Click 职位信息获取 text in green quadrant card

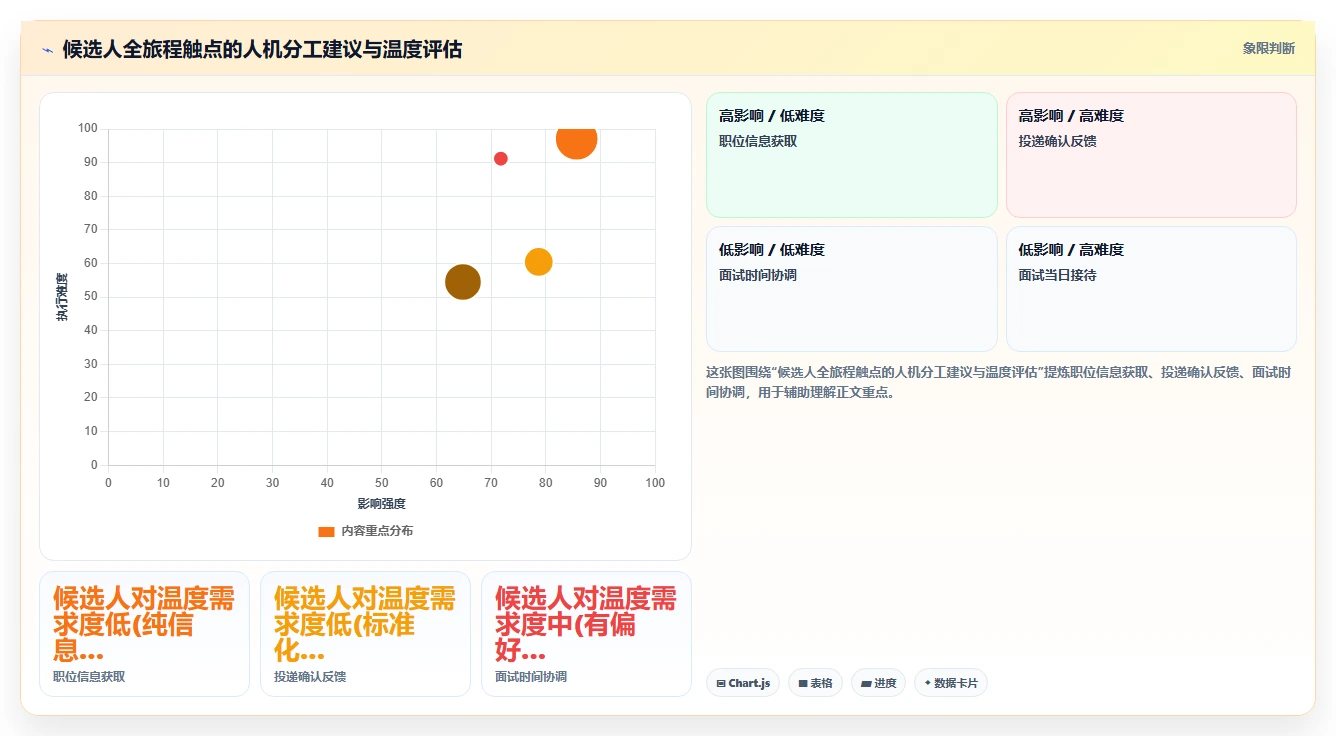tap(758, 141)
